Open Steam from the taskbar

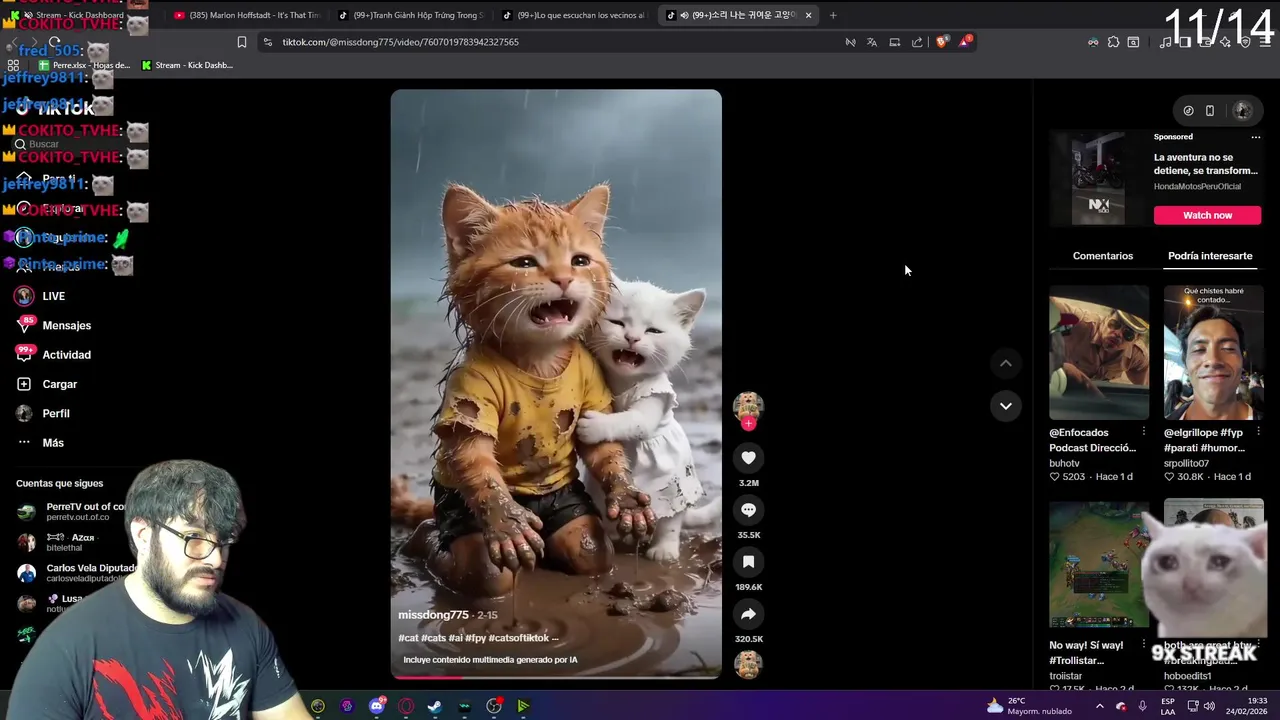pos(435,706)
